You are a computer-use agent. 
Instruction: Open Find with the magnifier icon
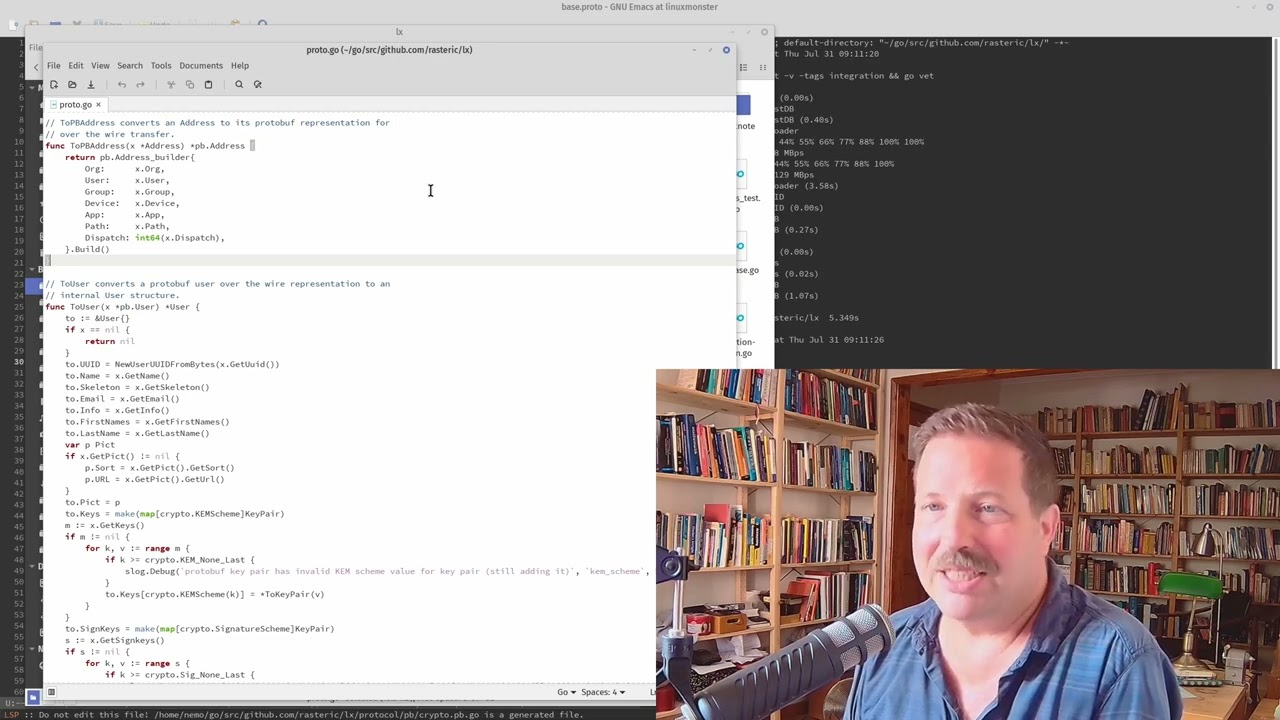click(x=239, y=85)
